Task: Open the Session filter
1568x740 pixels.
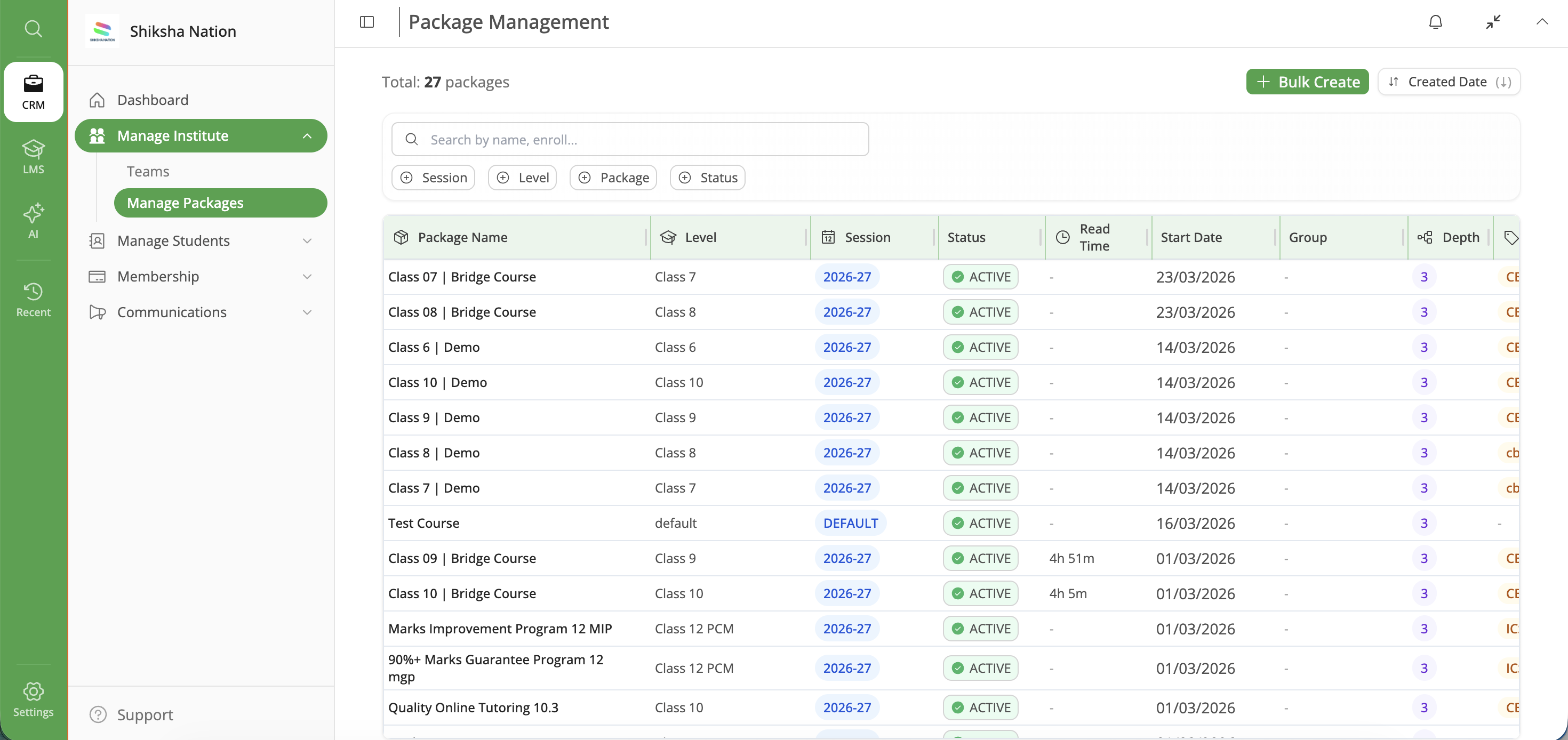Action: pos(433,178)
